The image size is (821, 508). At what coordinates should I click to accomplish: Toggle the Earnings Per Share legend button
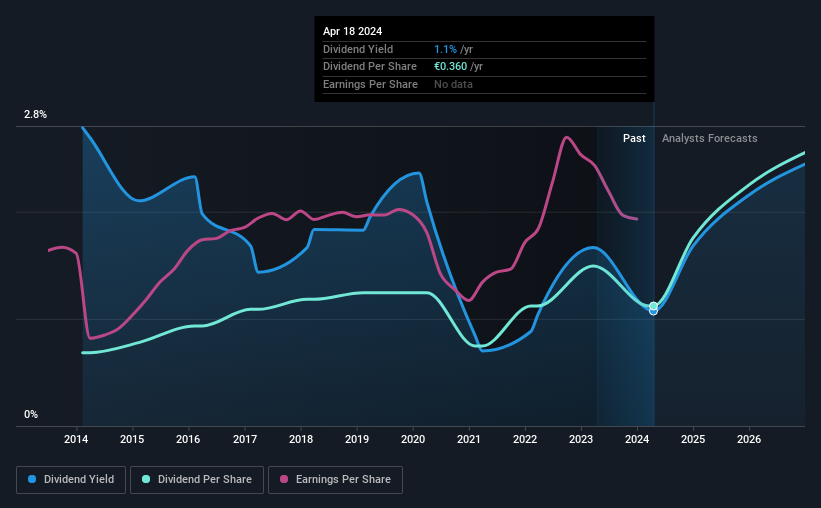pyautogui.click(x=335, y=480)
